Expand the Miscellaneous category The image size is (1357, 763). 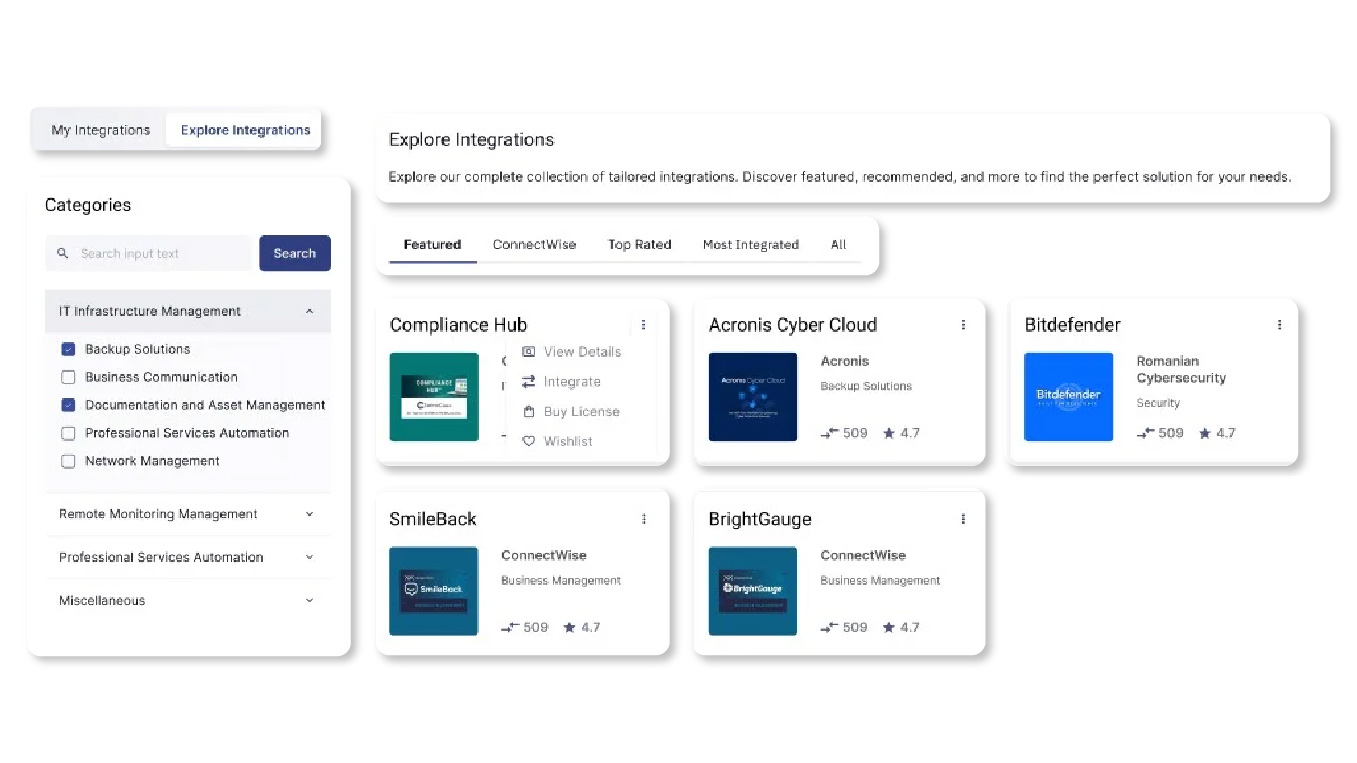point(309,601)
